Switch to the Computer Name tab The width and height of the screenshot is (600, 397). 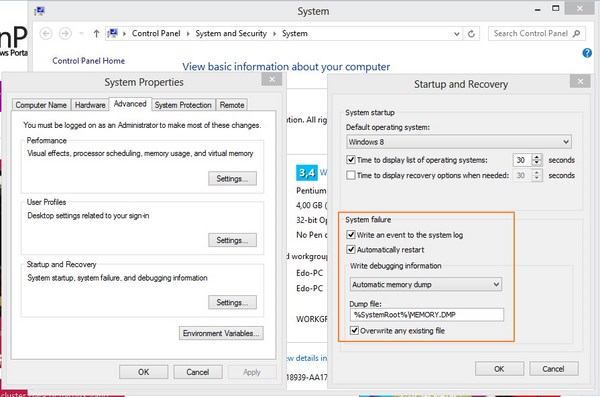(41, 105)
